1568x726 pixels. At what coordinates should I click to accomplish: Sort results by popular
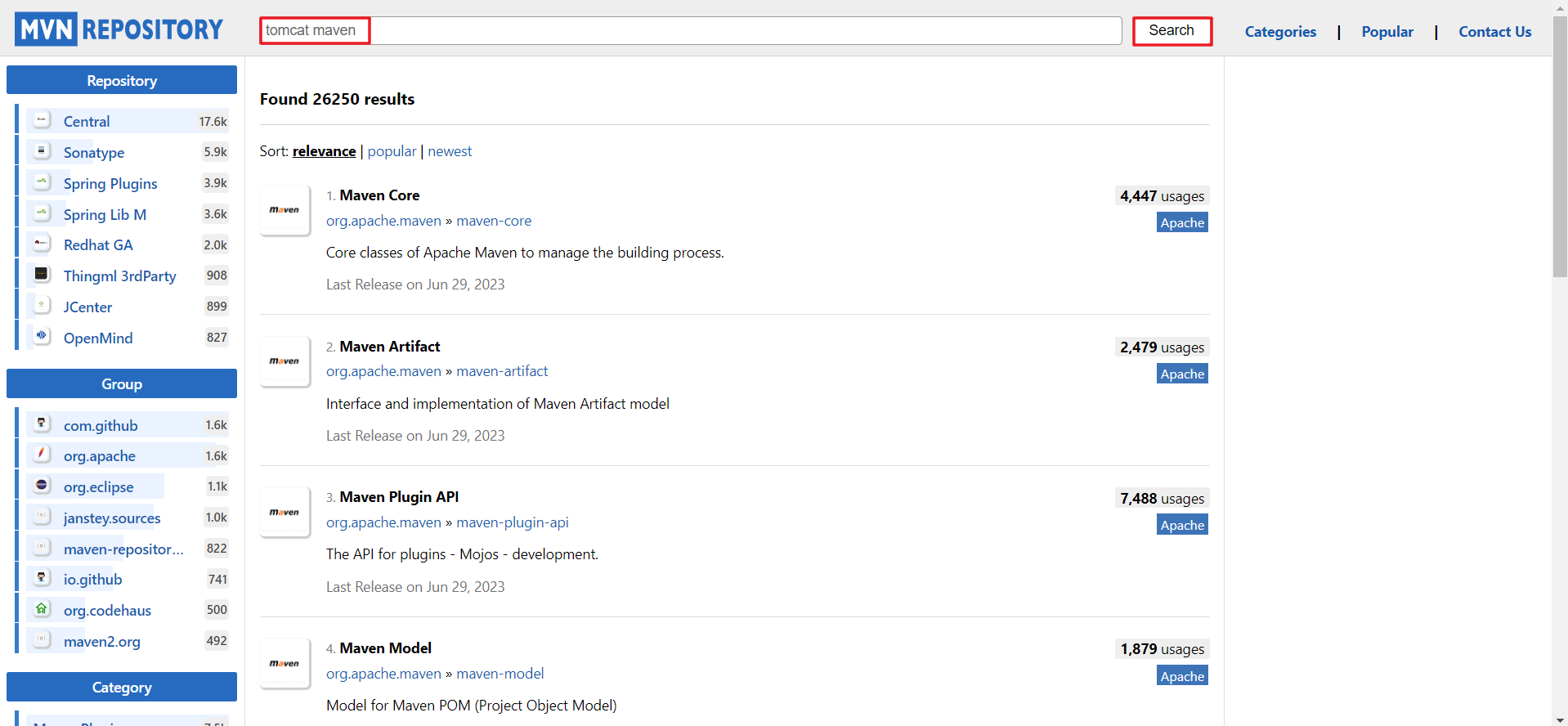coord(392,151)
